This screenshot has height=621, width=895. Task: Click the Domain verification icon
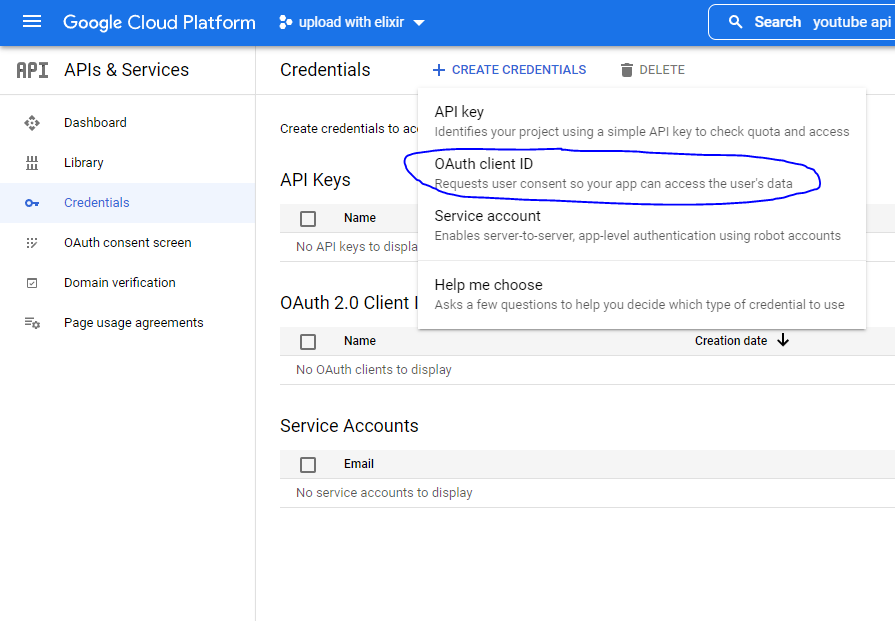[32, 283]
